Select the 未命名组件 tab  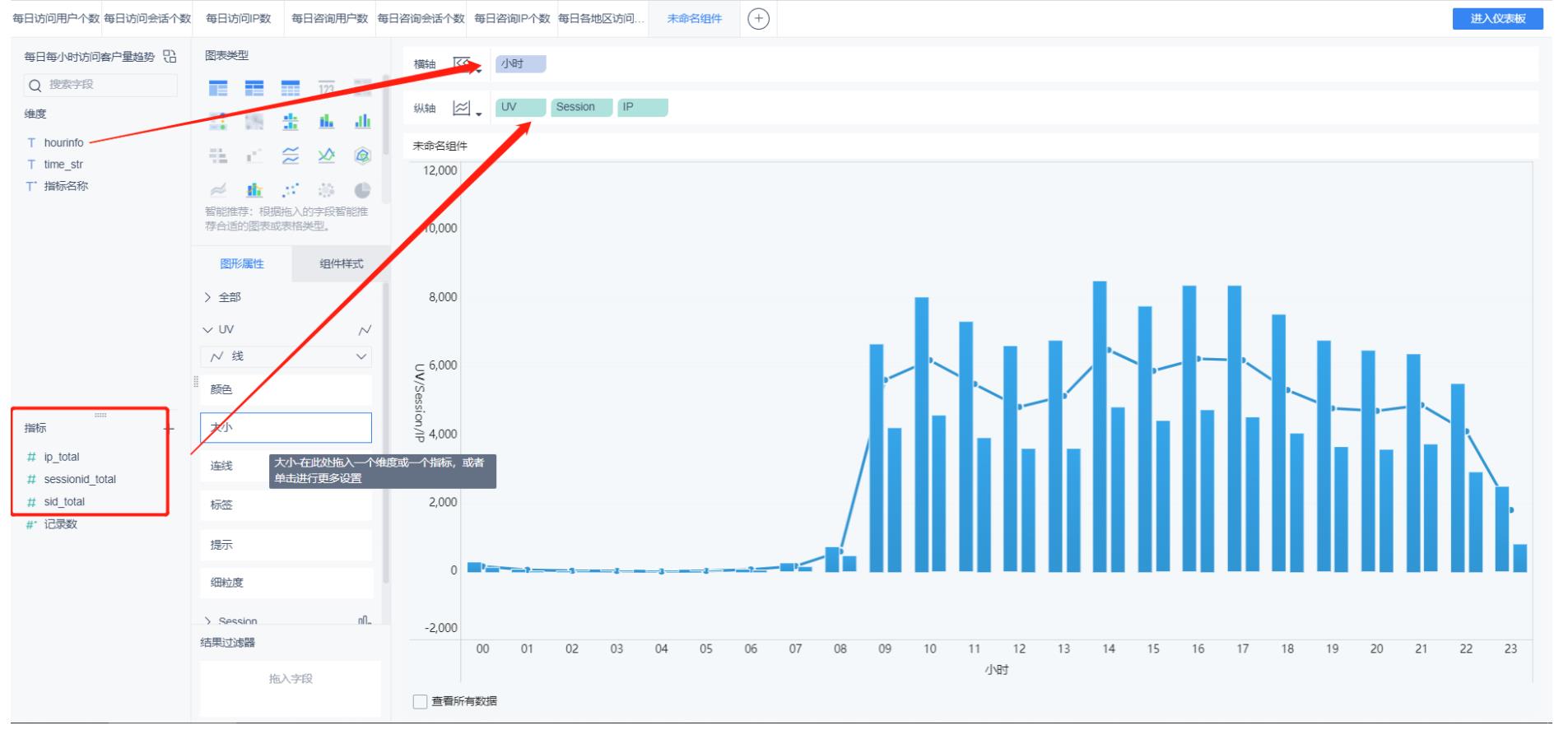694,18
